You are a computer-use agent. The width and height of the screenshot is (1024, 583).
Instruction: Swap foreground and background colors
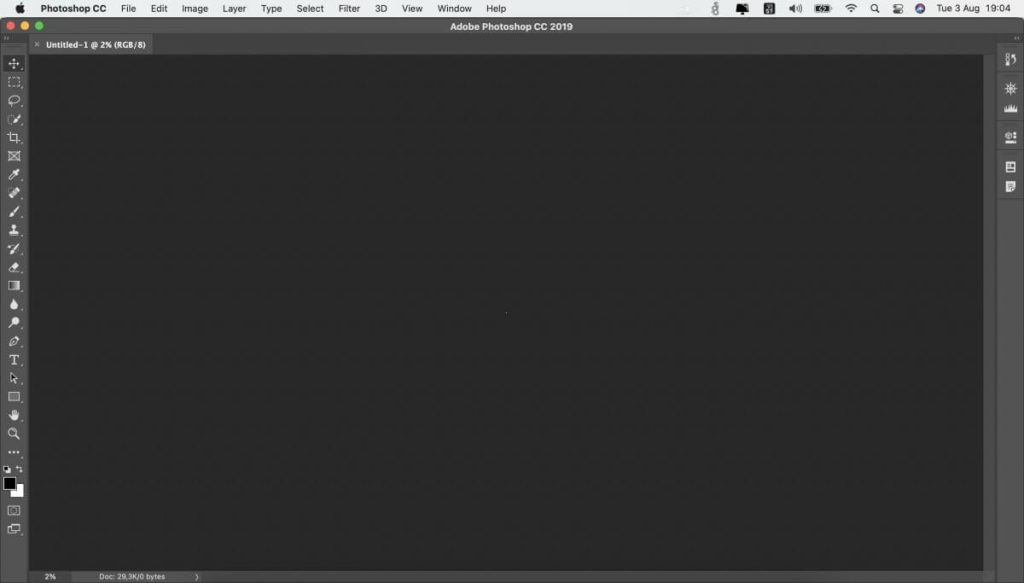[x=20, y=469]
